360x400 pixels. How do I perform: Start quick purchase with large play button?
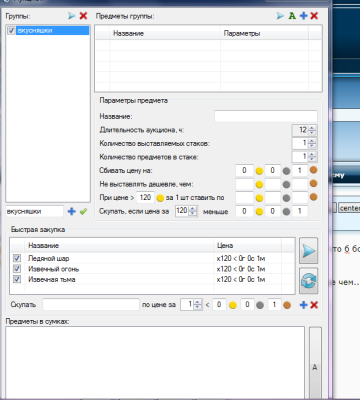[308, 251]
